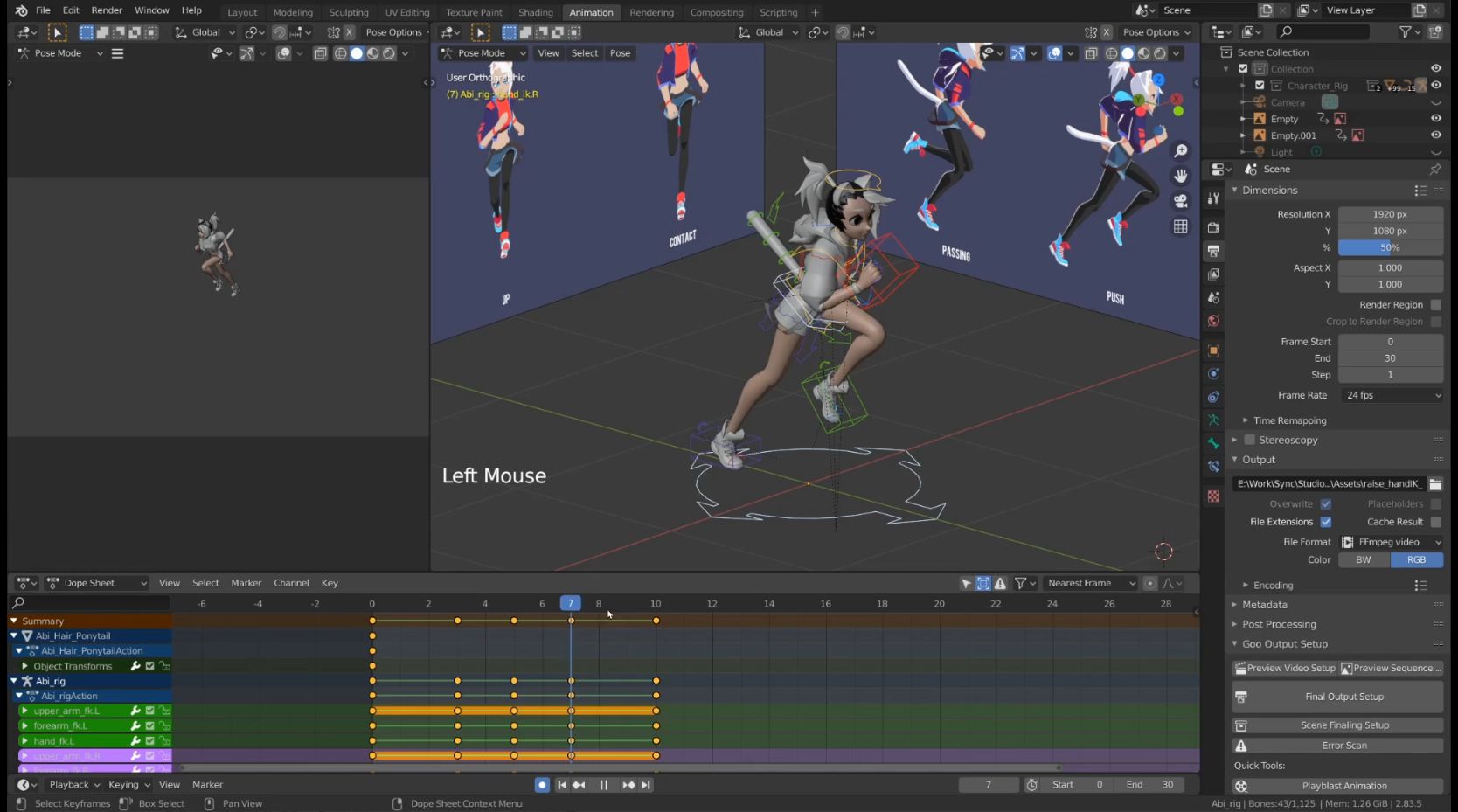Open the Nearest Frame snapping dropdown
1458x812 pixels.
[x=1091, y=583]
